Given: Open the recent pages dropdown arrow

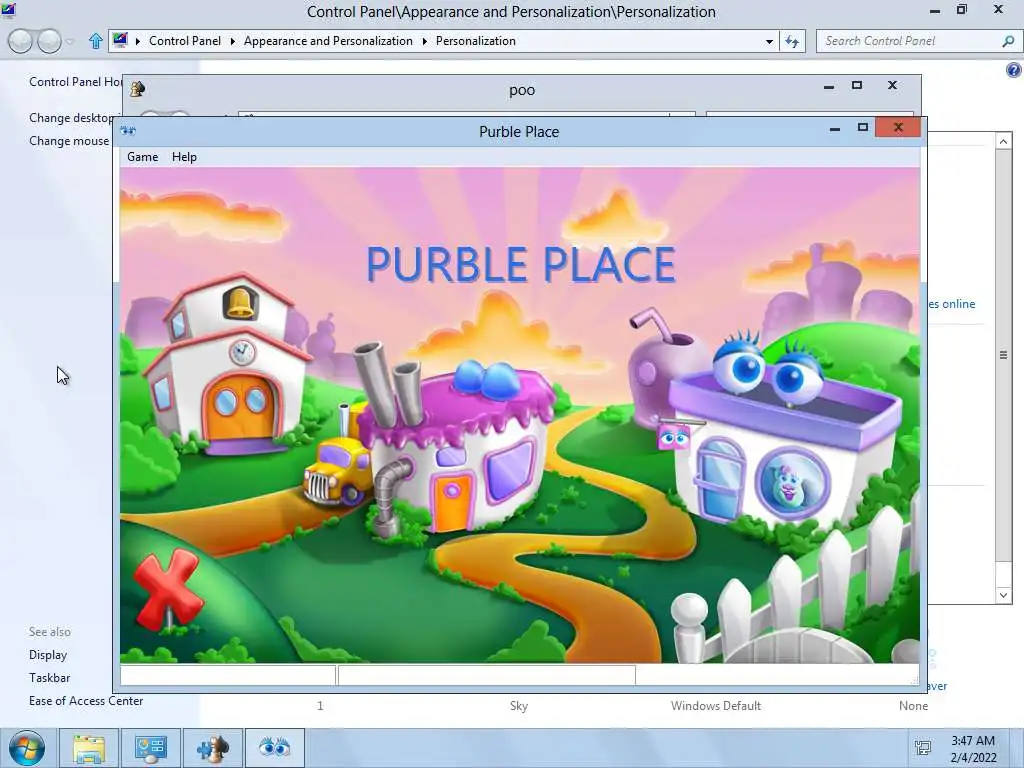Looking at the screenshot, I should coord(70,41).
